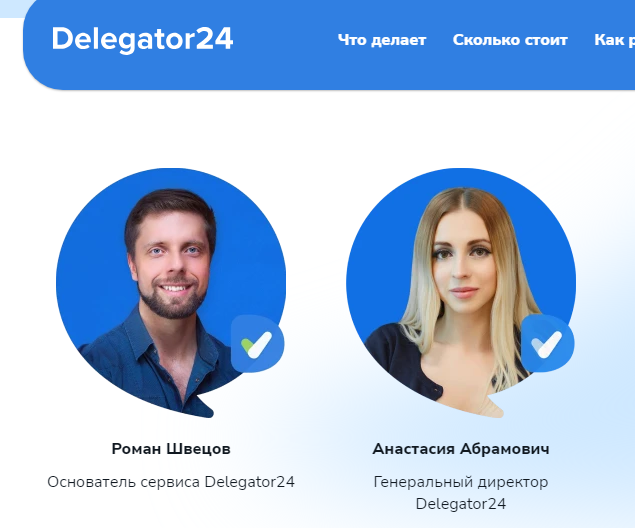Click the Delegator24 logo in header
635x528 pixels.
(x=142, y=39)
